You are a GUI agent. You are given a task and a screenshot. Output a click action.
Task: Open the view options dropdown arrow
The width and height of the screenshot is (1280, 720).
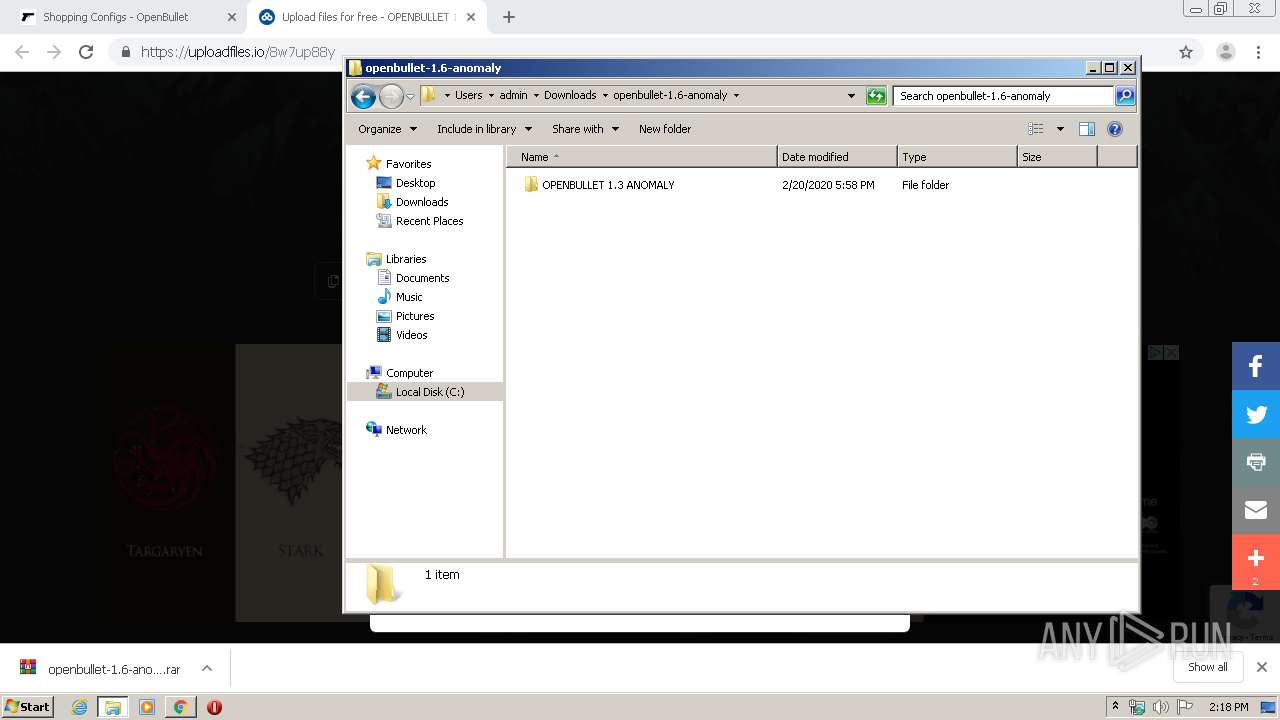1060,129
